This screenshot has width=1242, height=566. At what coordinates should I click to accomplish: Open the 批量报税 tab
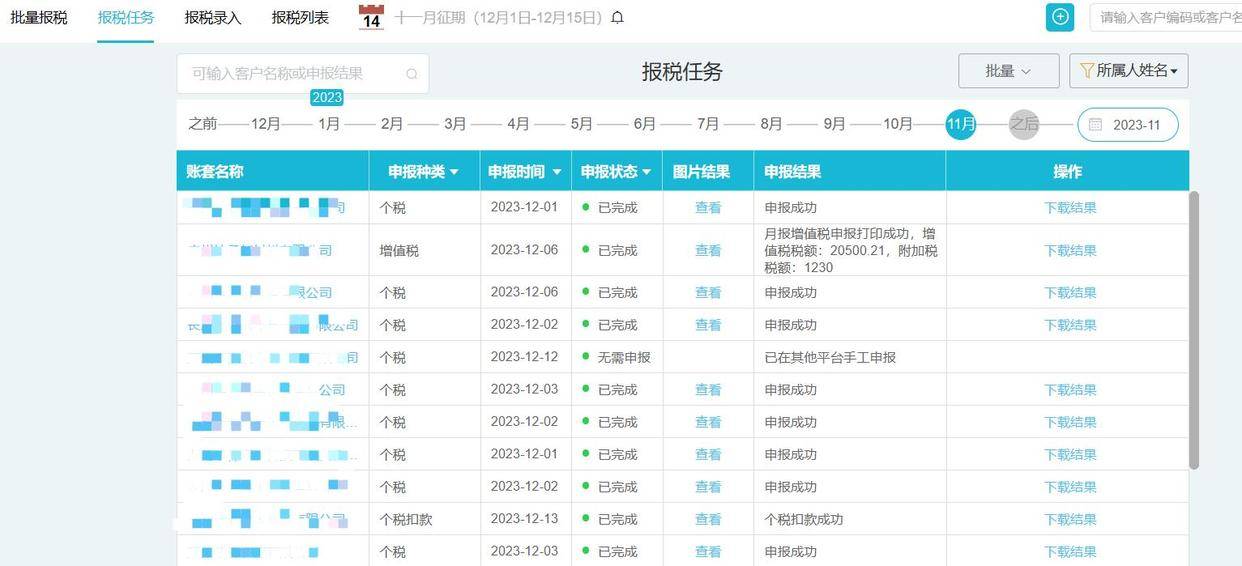(39, 17)
